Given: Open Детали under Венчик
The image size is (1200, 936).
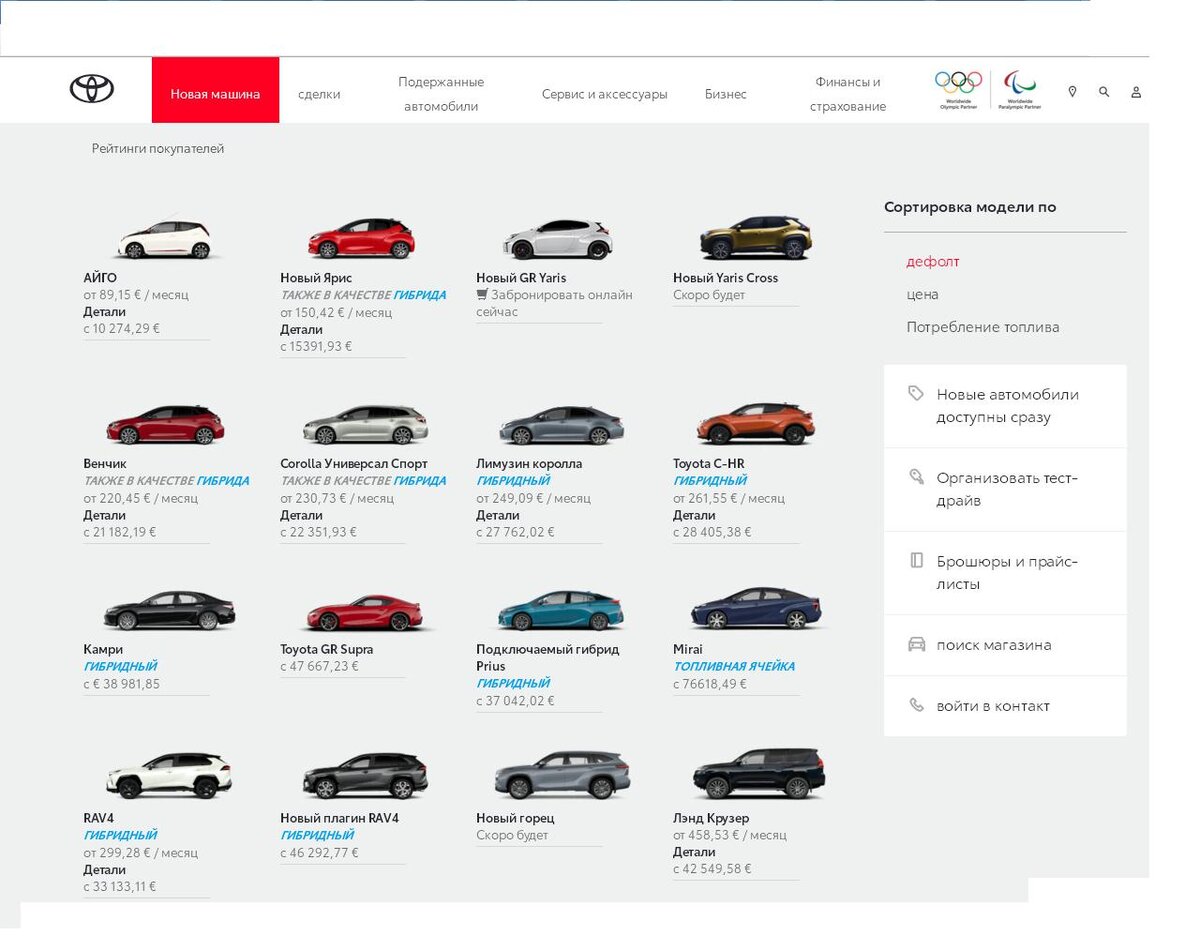Looking at the screenshot, I should (105, 515).
